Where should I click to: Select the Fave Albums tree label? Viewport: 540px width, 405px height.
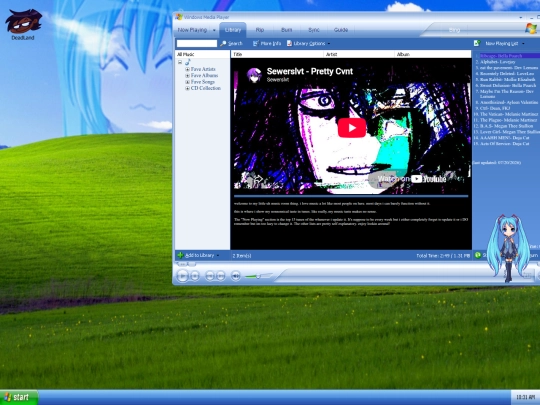(x=204, y=75)
